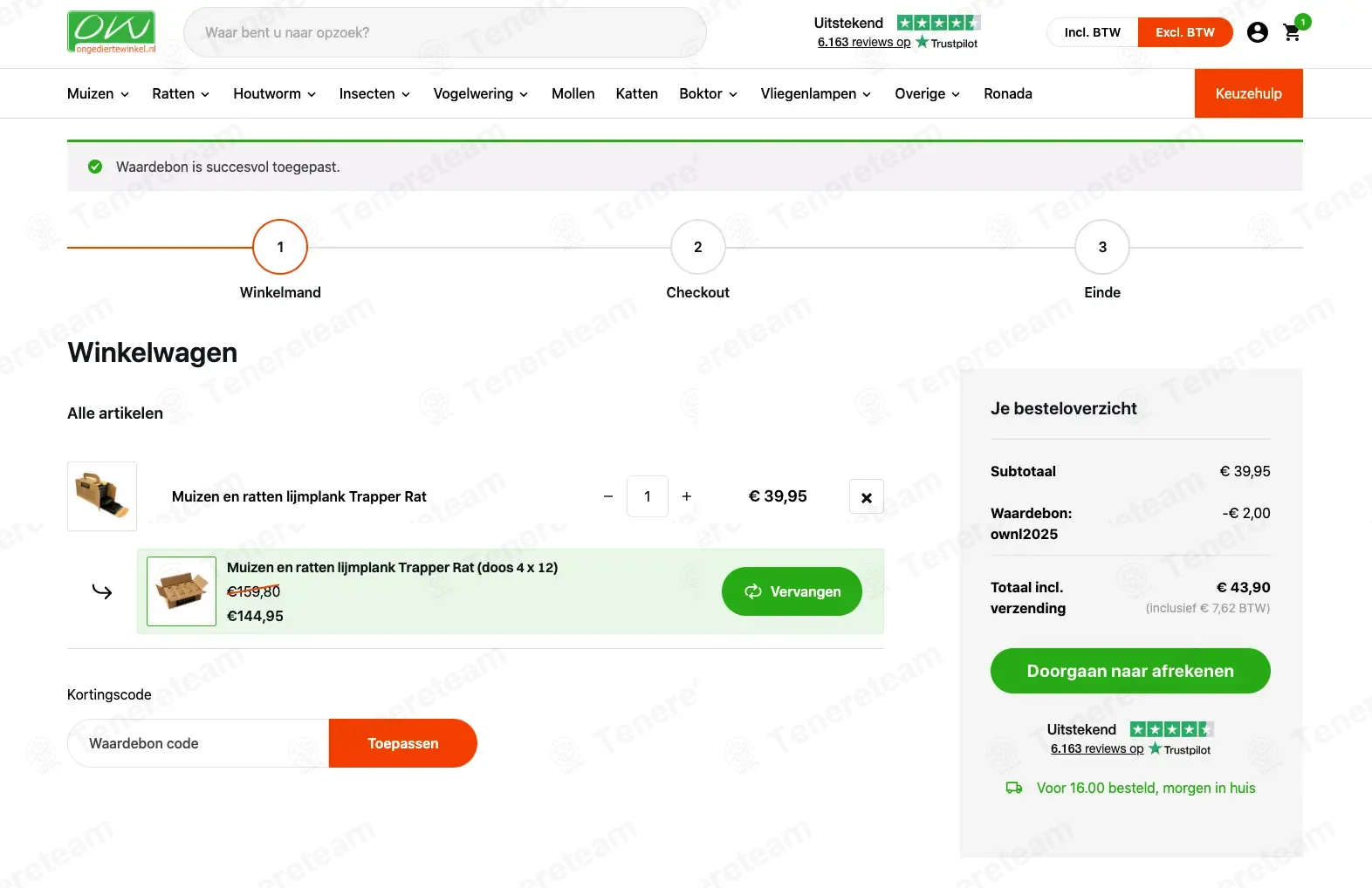Screen dimensions: 1372x888
Task: Click the Vervangen button
Action: (x=792, y=591)
